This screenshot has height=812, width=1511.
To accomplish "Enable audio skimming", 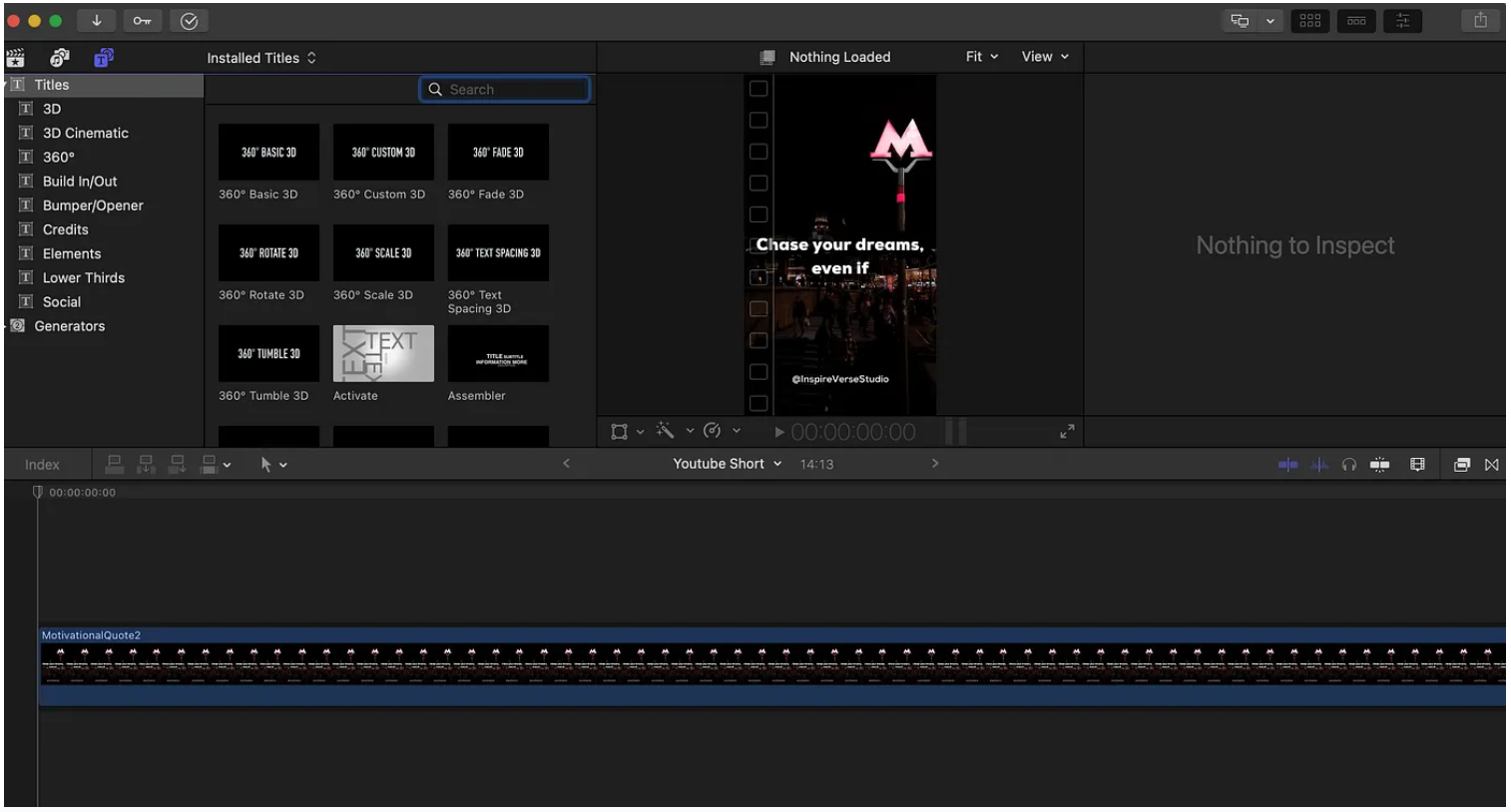I will pos(1318,464).
